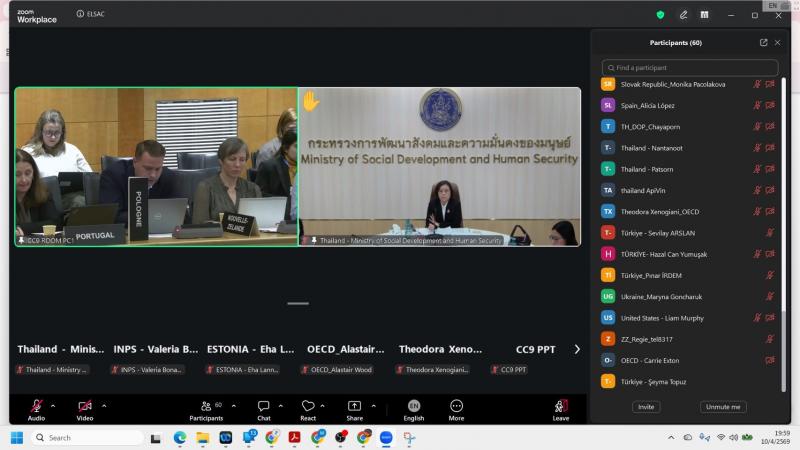The width and height of the screenshot is (800, 450).
Task: Click the Invite button
Action: pyautogui.click(x=646, y=407)
